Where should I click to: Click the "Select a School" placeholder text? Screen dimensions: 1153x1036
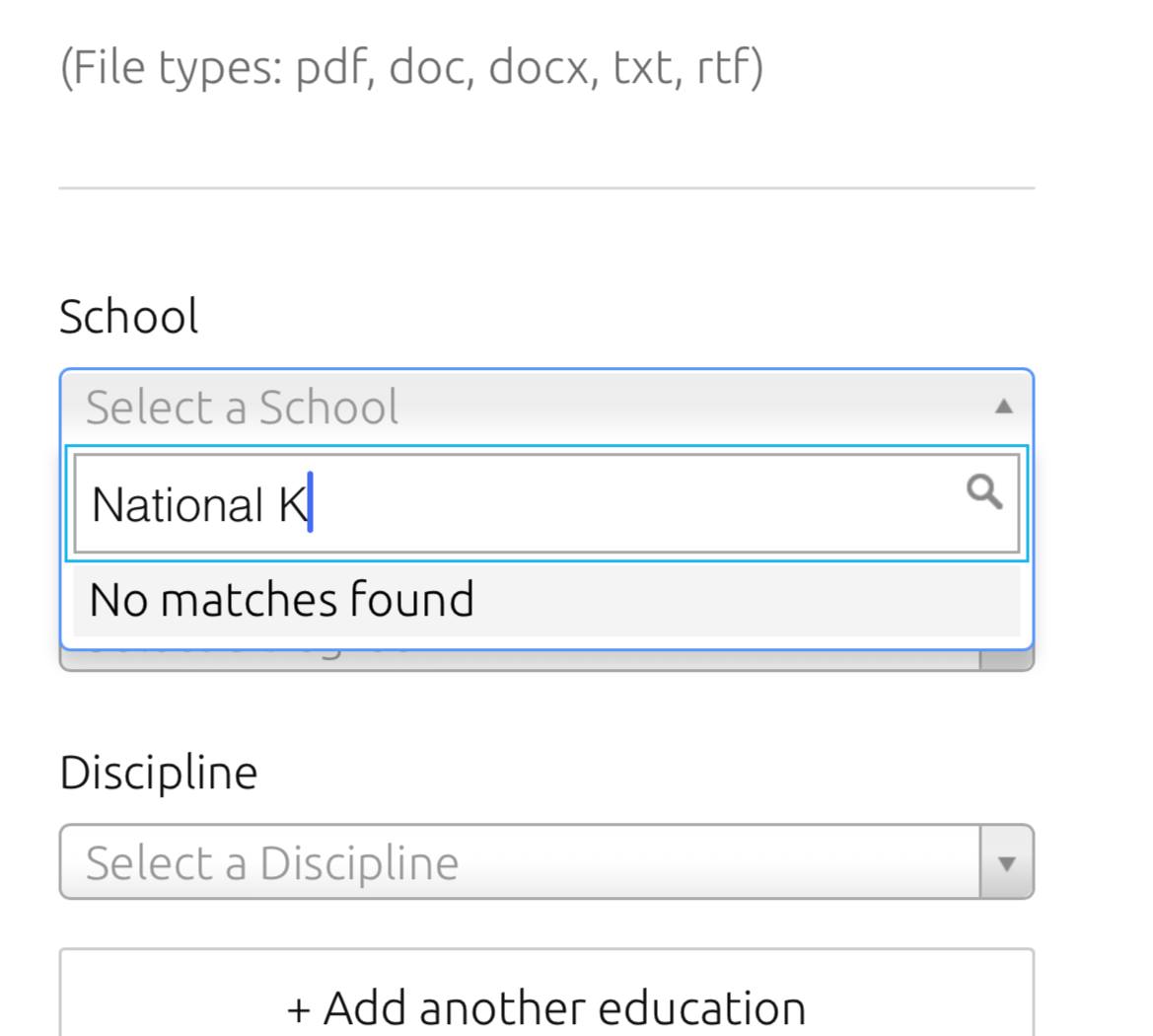(242, 407)
